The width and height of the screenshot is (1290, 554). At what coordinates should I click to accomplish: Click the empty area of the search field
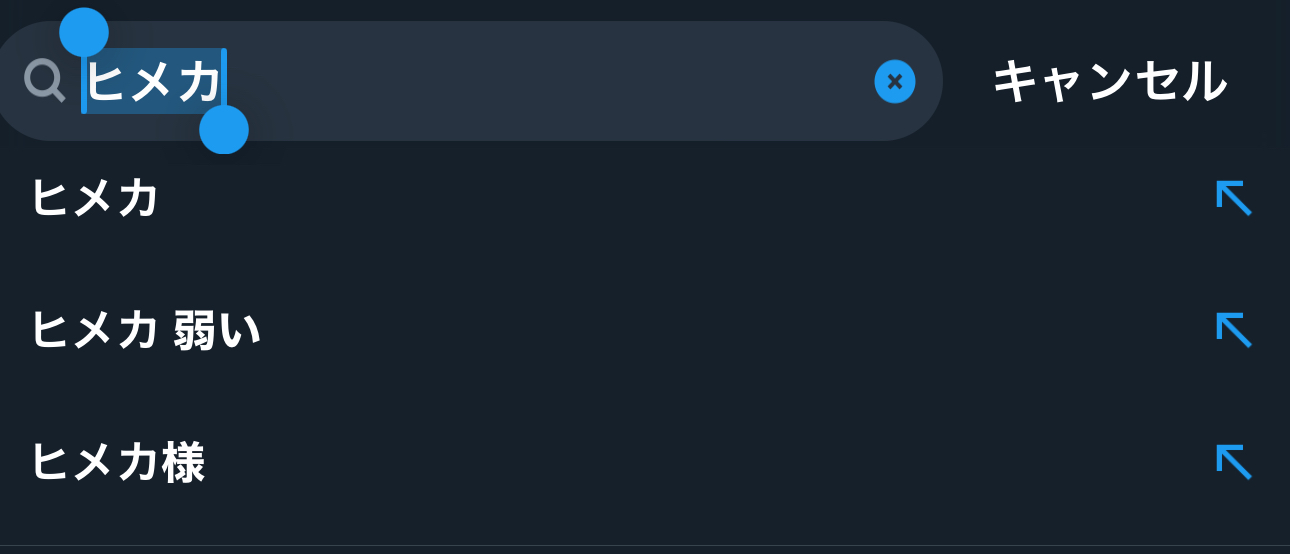coord(550,82)
